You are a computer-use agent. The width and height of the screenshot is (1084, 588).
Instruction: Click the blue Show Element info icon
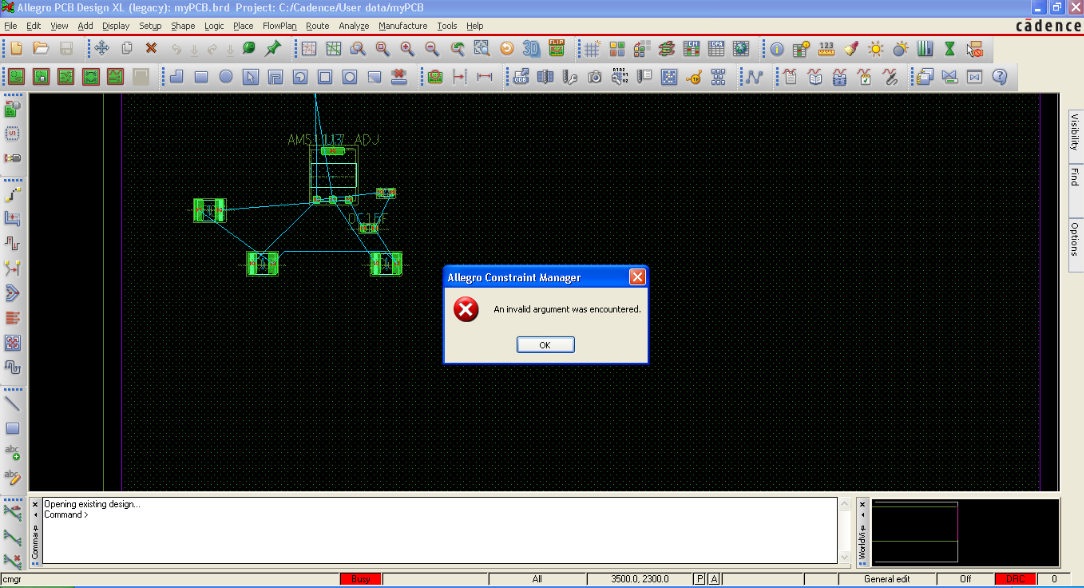776,49
